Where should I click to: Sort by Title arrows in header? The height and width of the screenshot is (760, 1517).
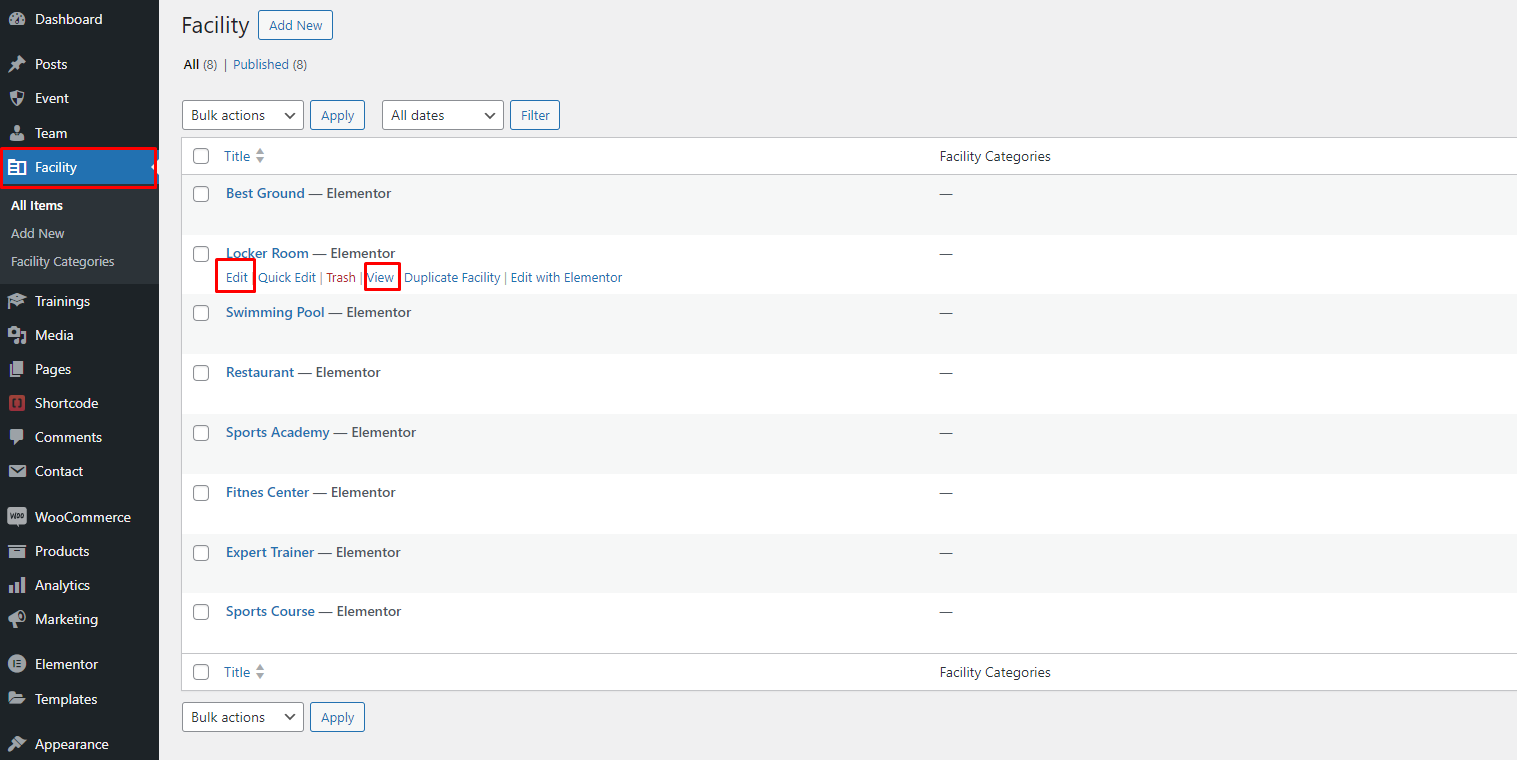pos(260,156)
